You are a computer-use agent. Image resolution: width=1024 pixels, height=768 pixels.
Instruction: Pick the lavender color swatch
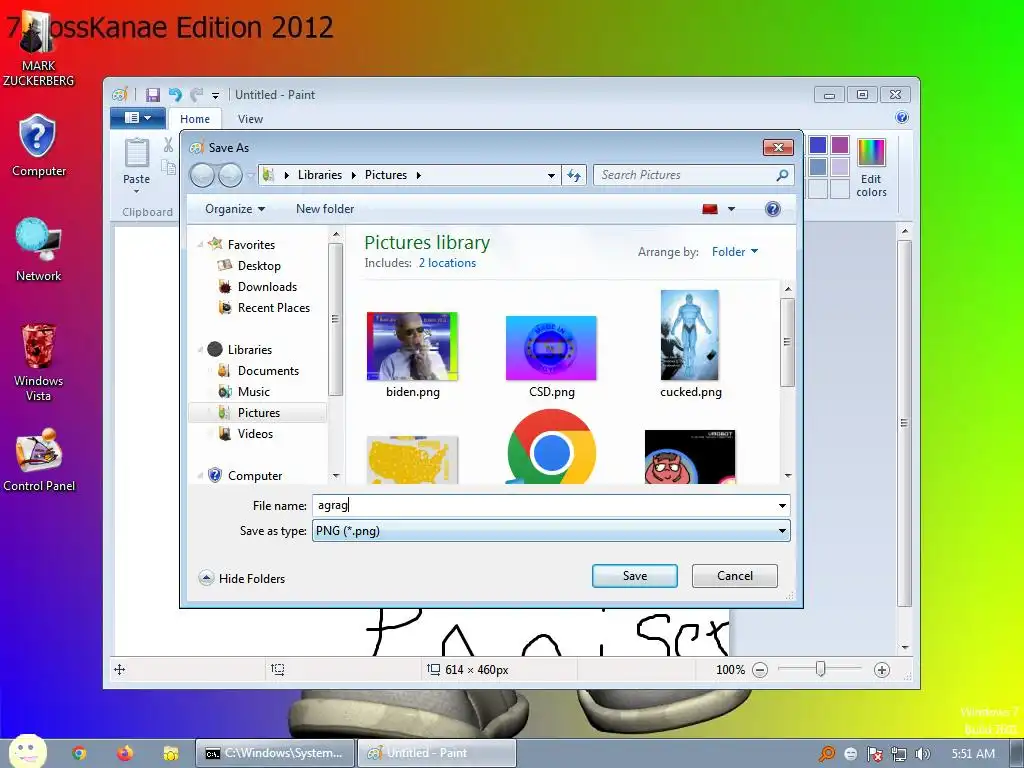coord(840,167)
